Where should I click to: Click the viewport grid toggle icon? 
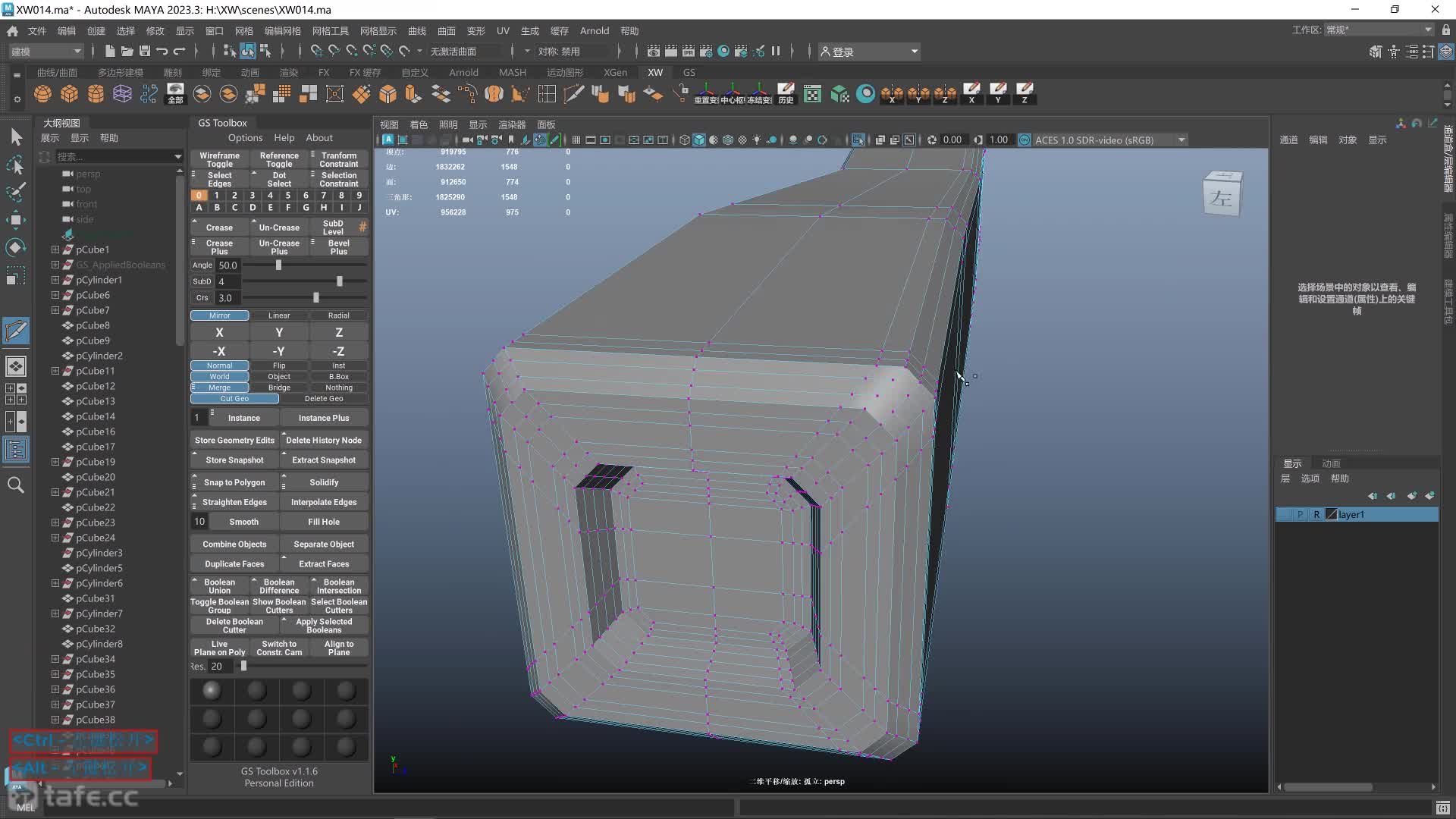pos(576,140)
